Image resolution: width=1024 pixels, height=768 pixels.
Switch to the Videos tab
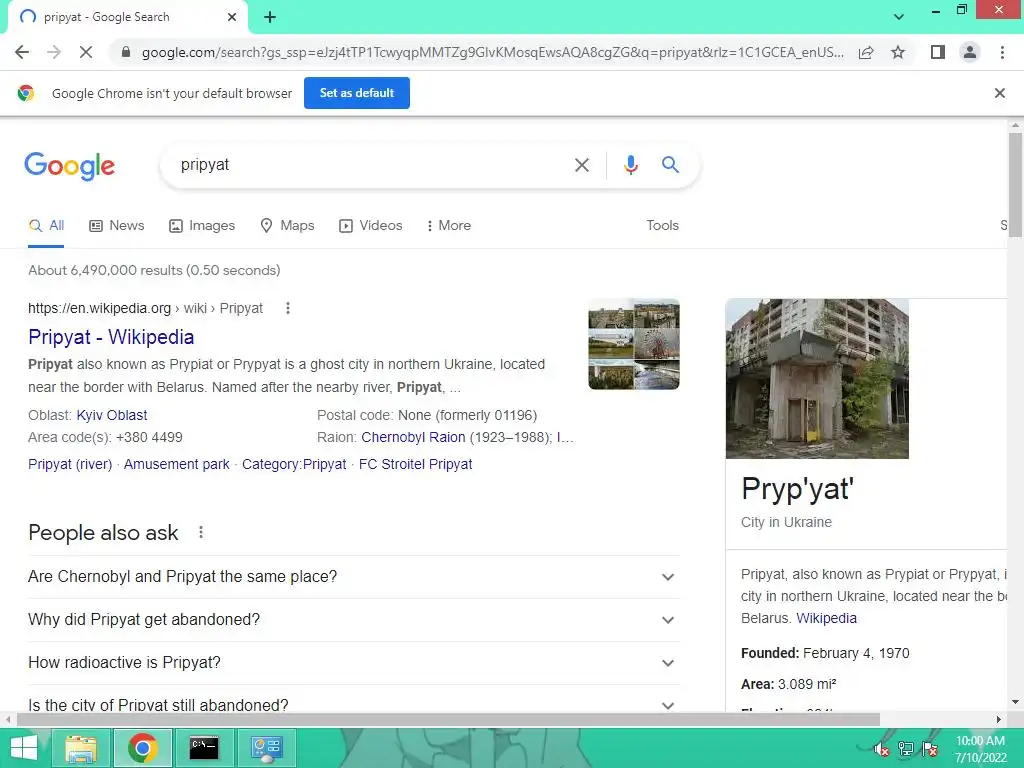pyautogui.click(x=370, y=225)
